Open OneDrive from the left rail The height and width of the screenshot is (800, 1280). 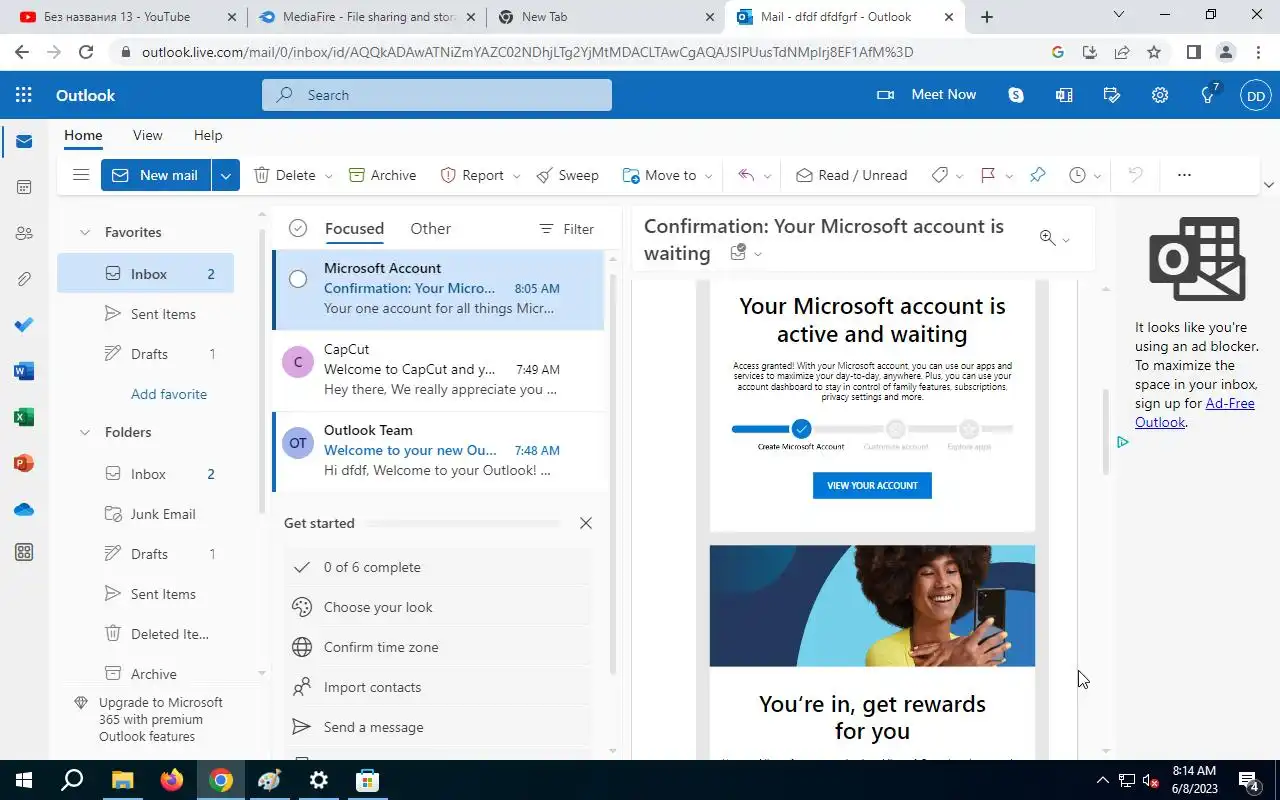click(24, 509)
